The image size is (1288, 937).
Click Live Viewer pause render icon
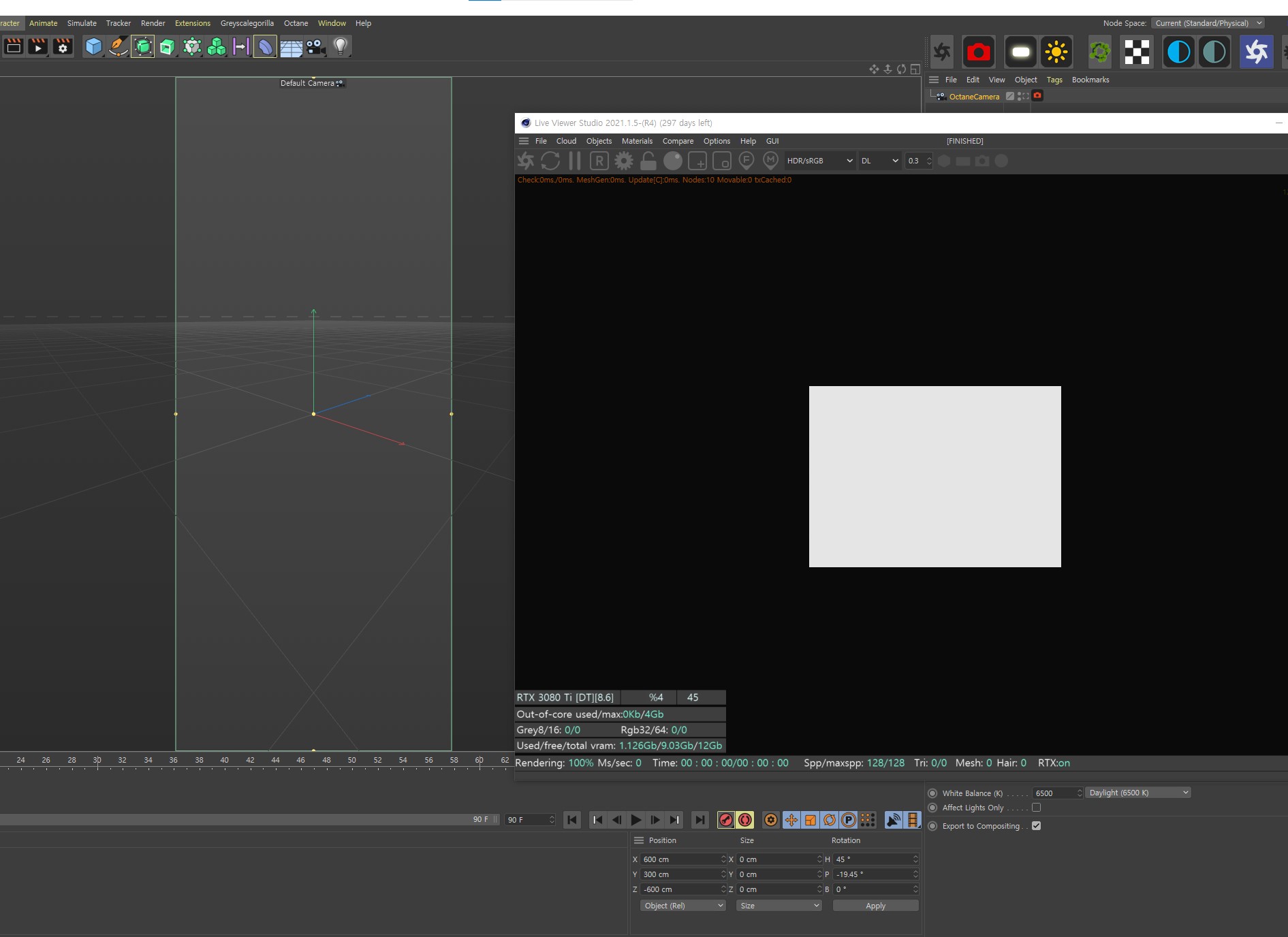click(x=575, y=161)
